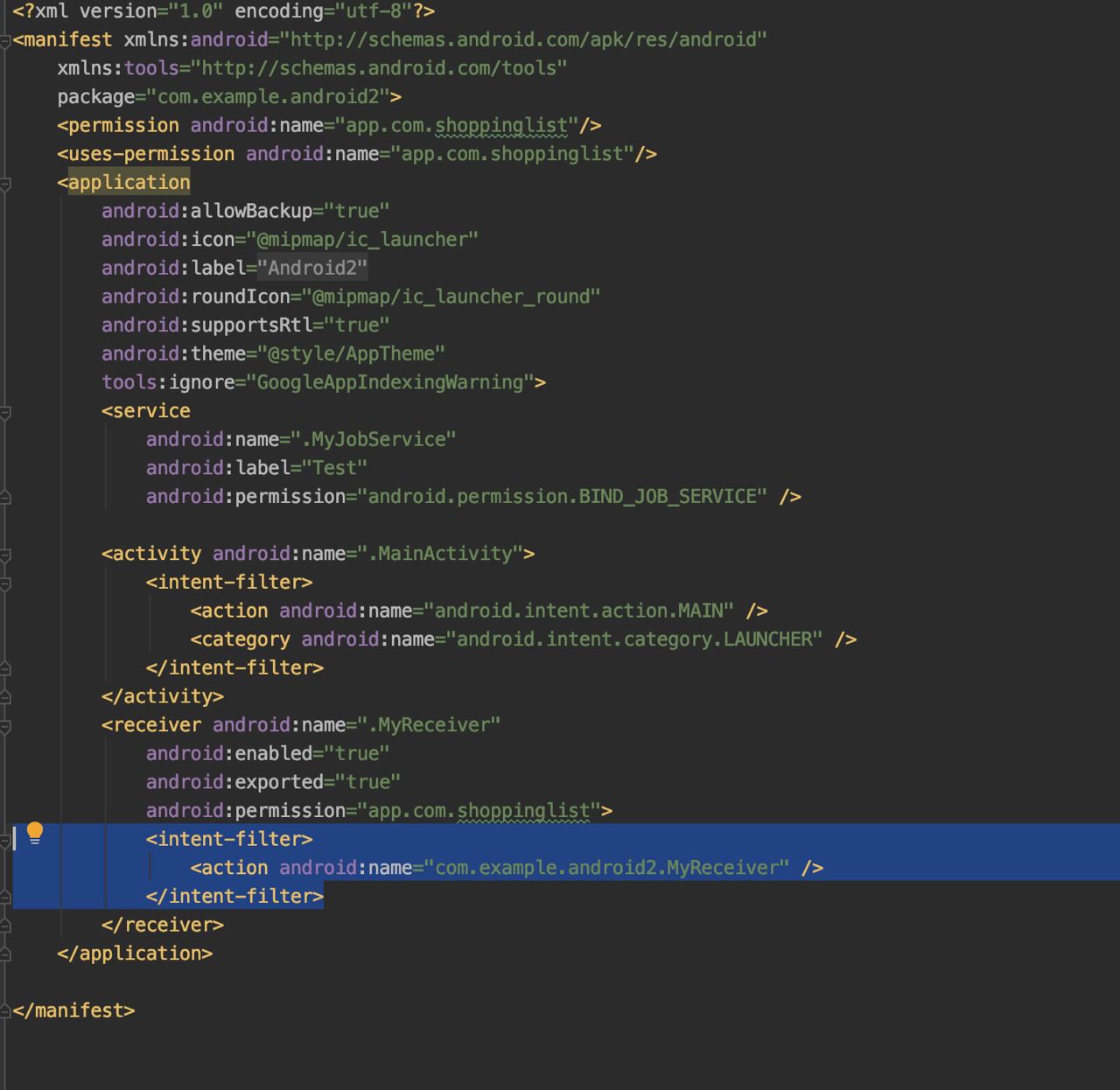Click the .MainActivity name value

pos(440,554)
